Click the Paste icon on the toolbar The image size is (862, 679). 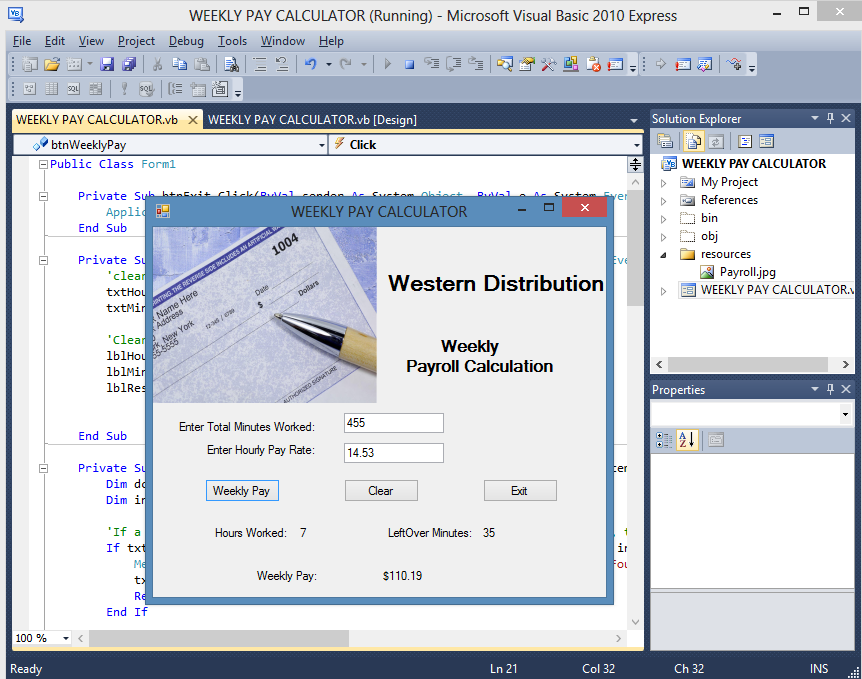(x=200, y=64)
